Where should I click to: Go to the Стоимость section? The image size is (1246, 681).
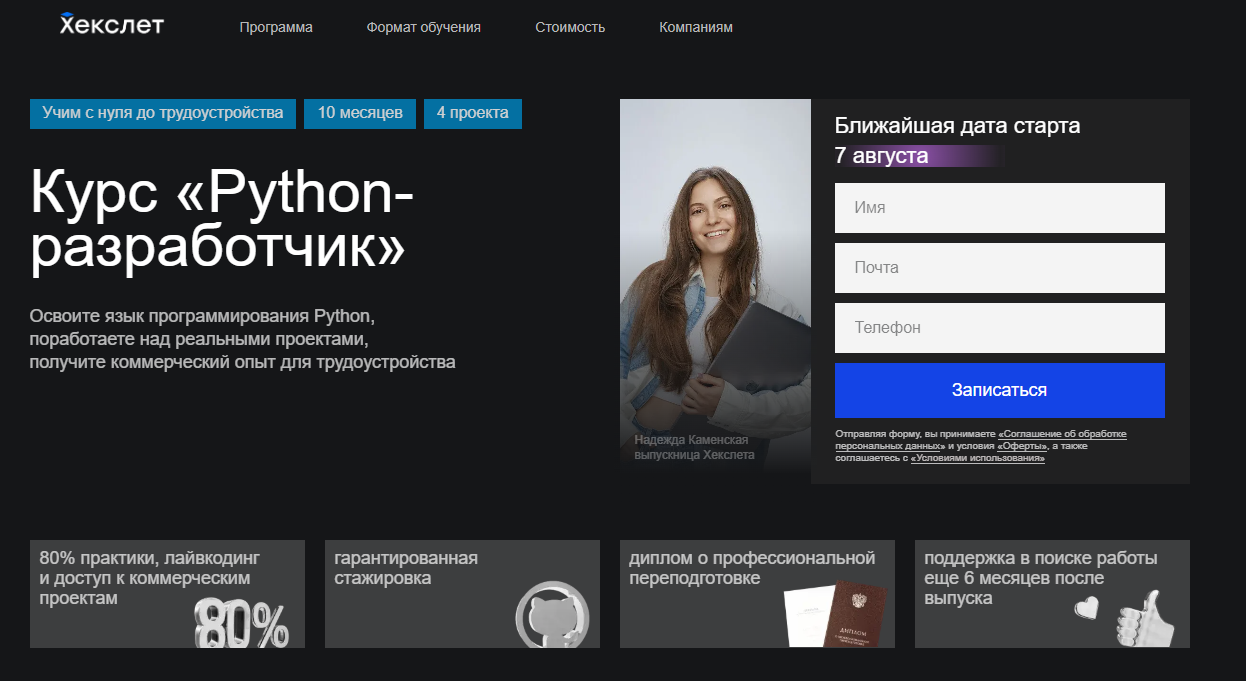click(570, 27)
